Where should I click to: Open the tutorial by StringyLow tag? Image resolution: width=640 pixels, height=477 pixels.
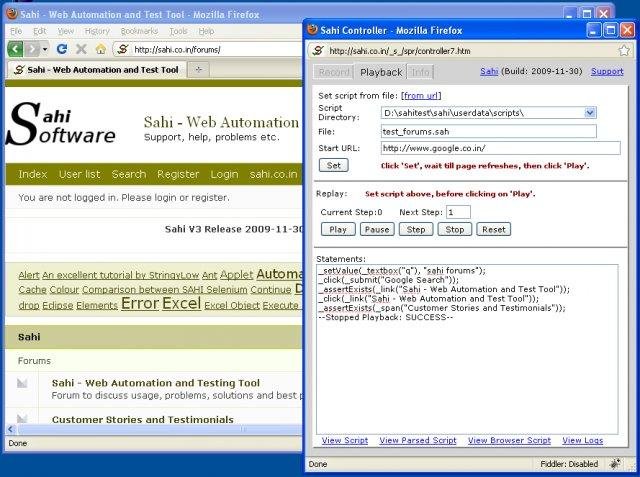[120, 275]
